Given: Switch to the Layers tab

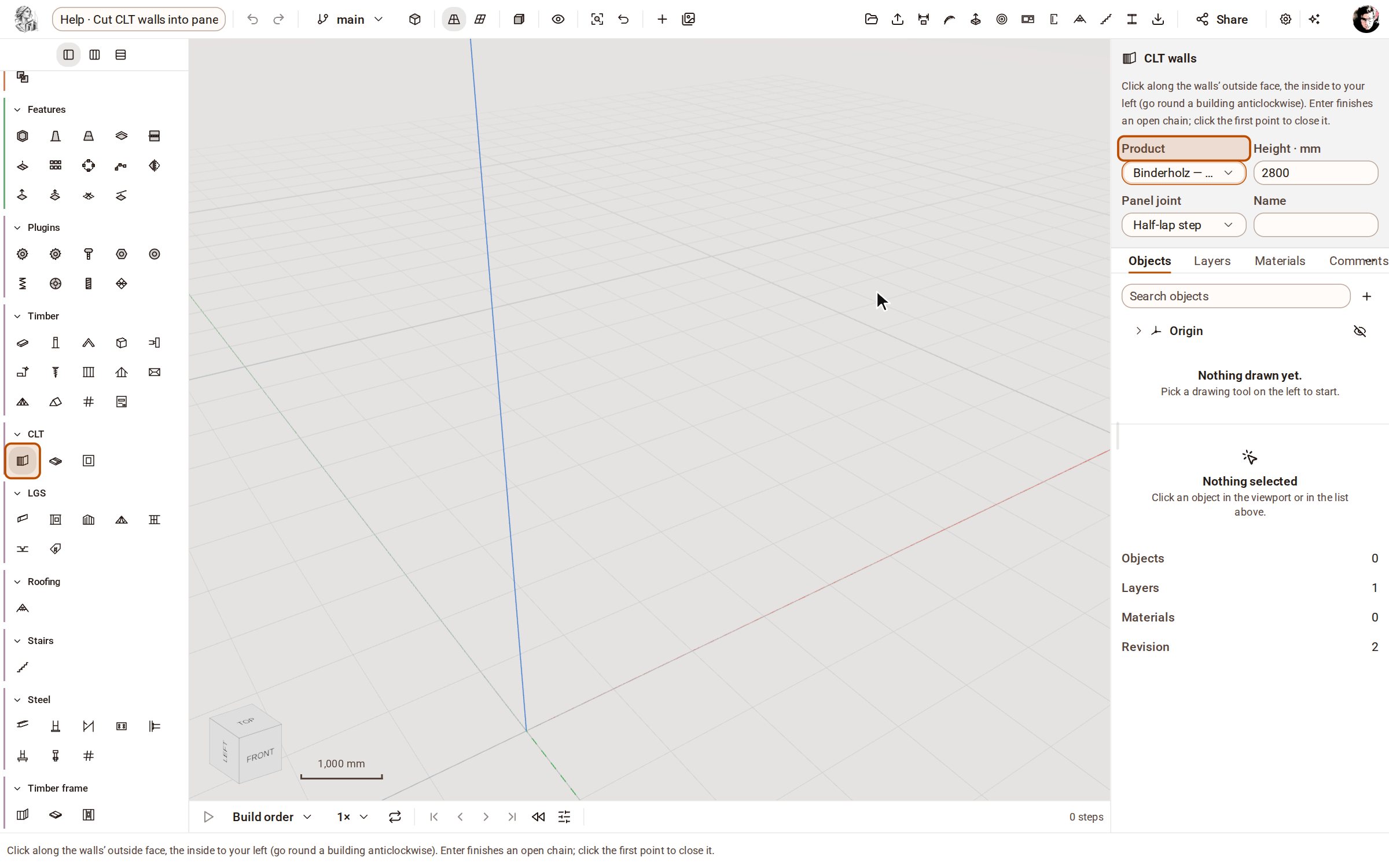Looking at the screenshot, I should (1212, 261).
